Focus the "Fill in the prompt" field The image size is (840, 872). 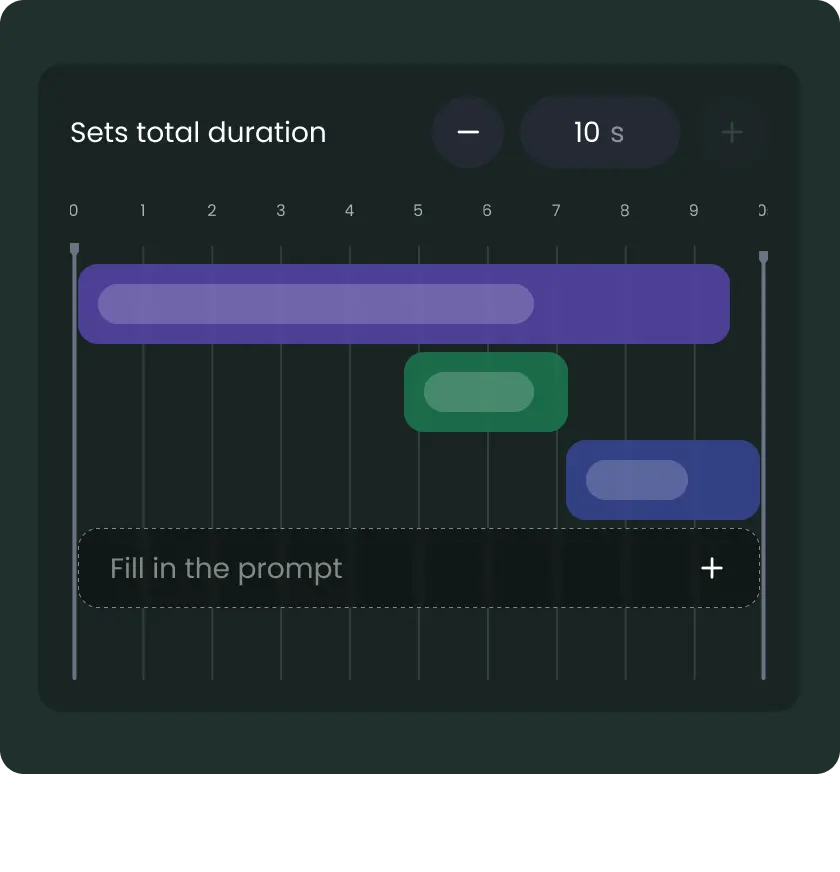click(x=380, y=568)
